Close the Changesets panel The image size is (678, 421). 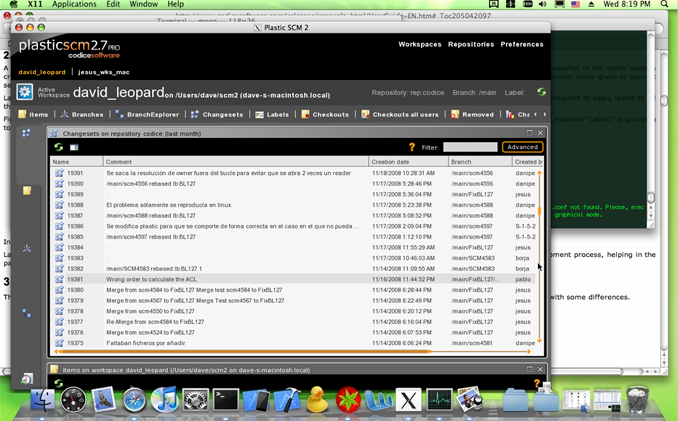[540, 133]
